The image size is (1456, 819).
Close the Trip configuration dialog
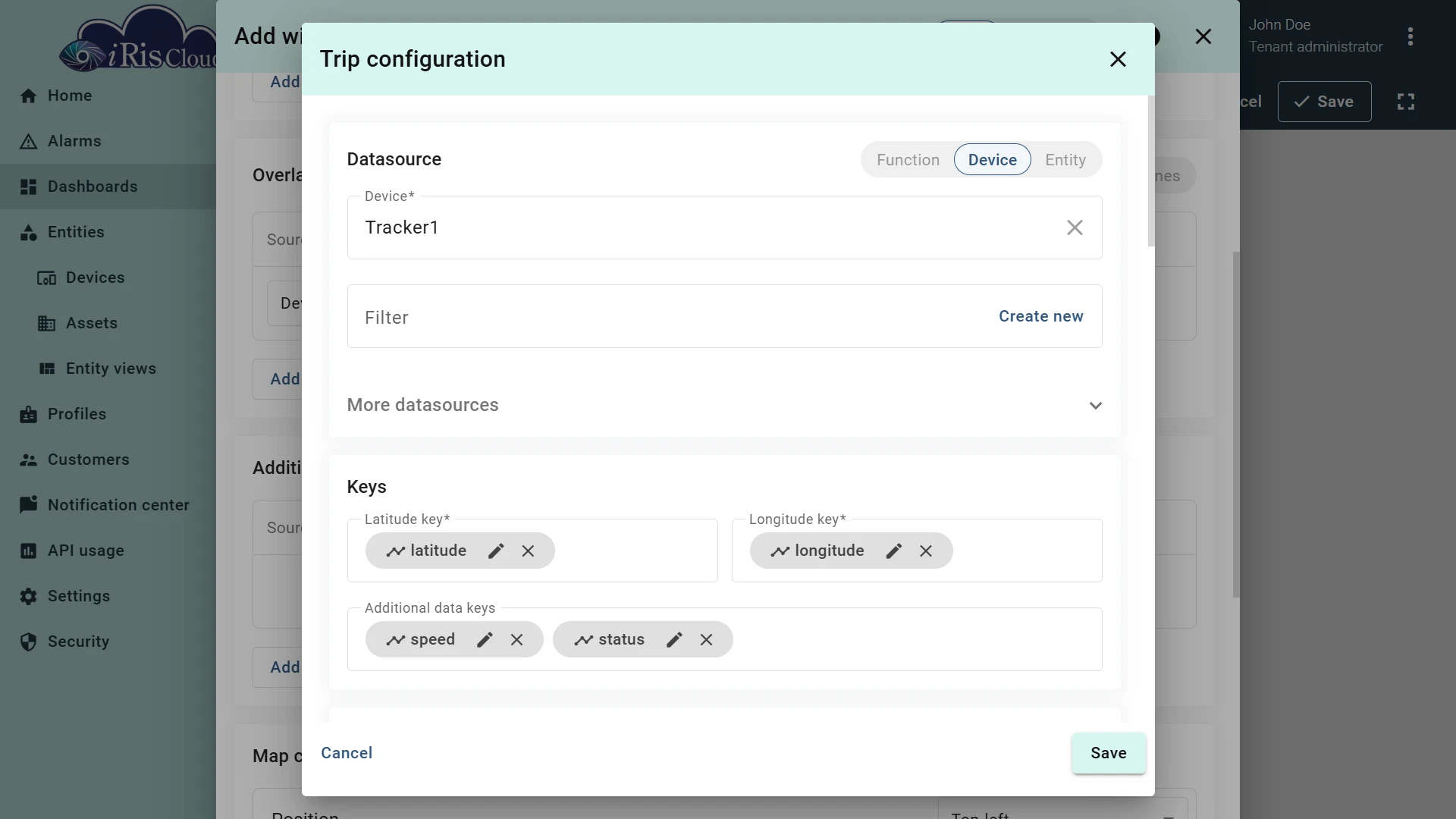tap(1118, 59)
